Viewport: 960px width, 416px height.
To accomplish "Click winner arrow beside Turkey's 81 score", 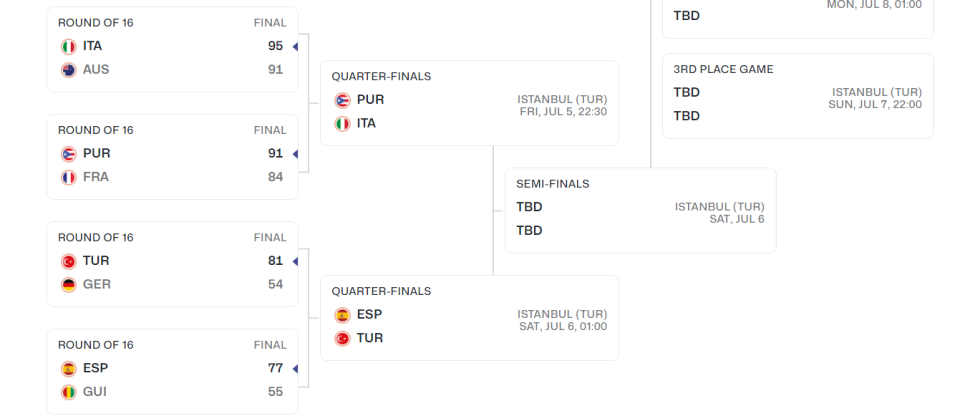I will point(295,261).
